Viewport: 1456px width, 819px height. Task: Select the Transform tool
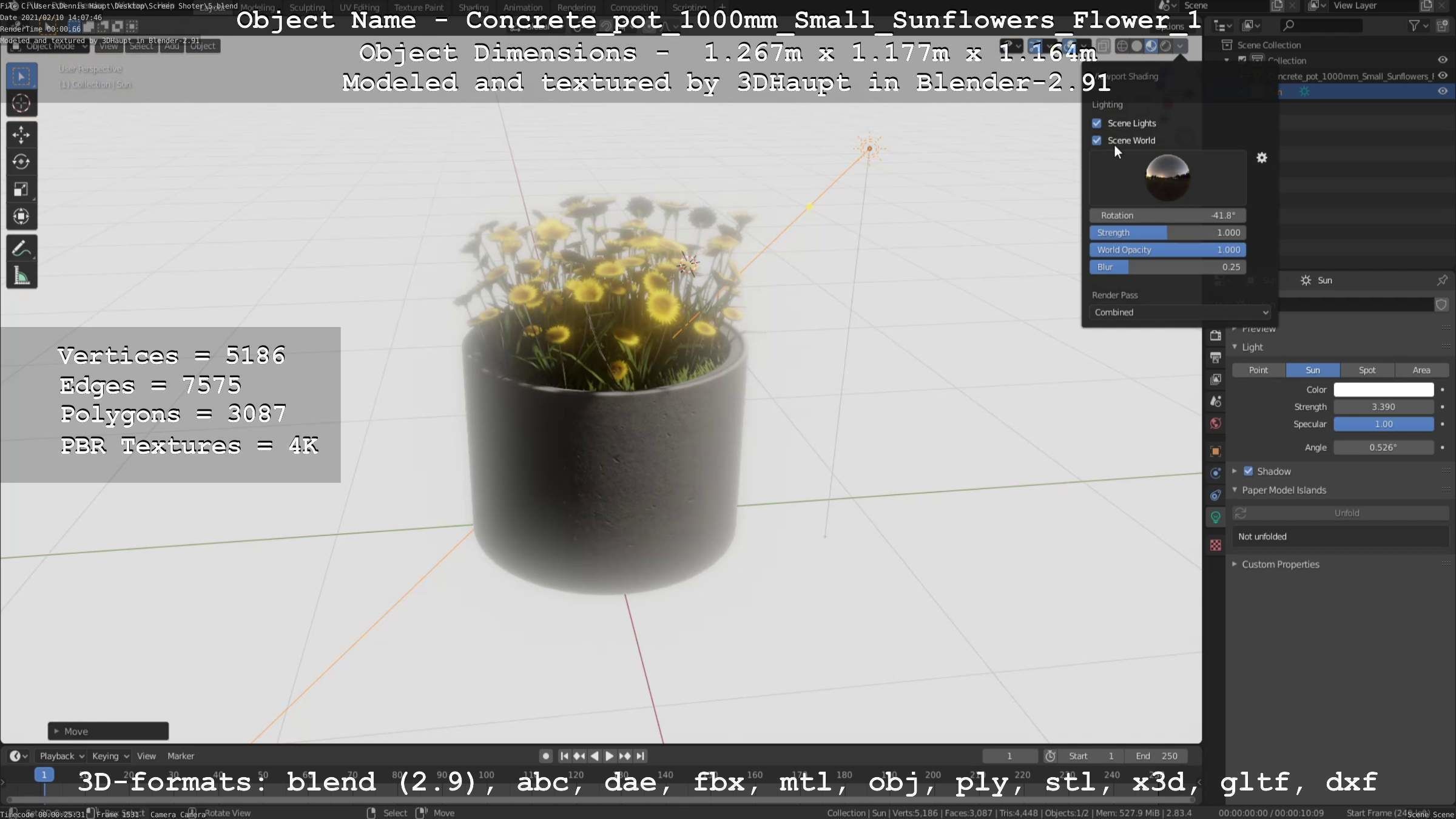coord(21,217)
